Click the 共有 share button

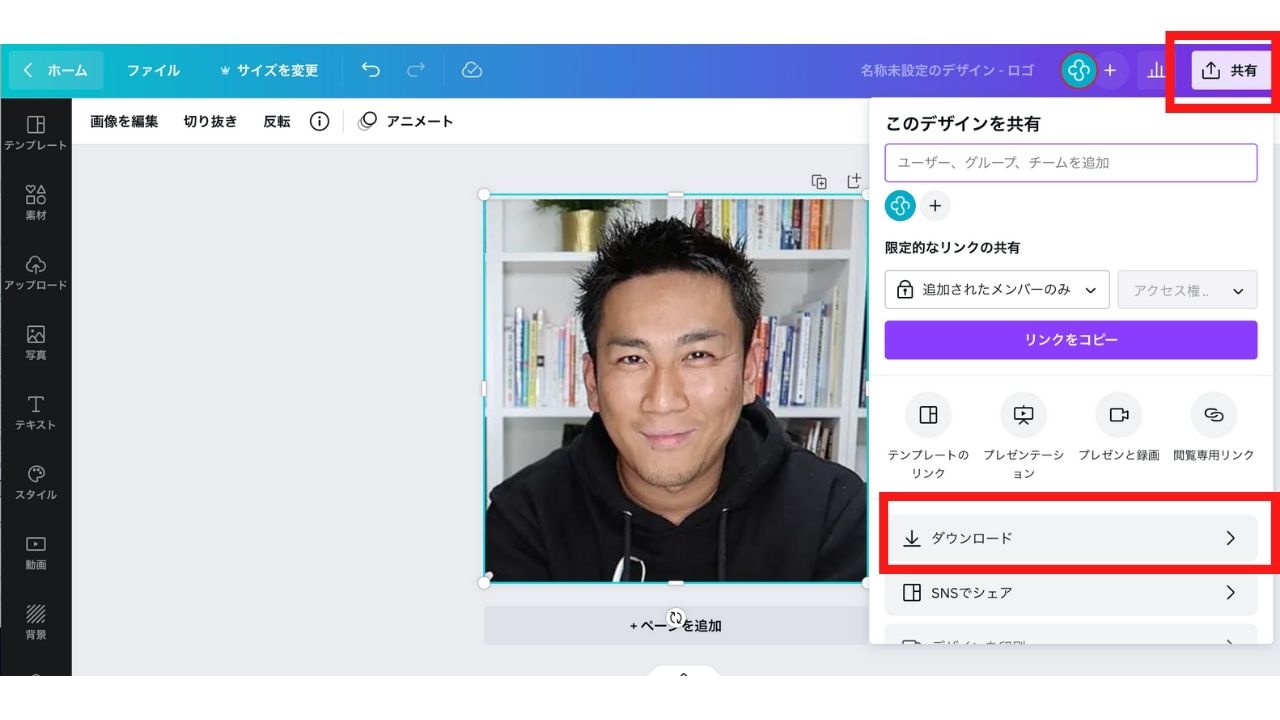coord(1231,70)
